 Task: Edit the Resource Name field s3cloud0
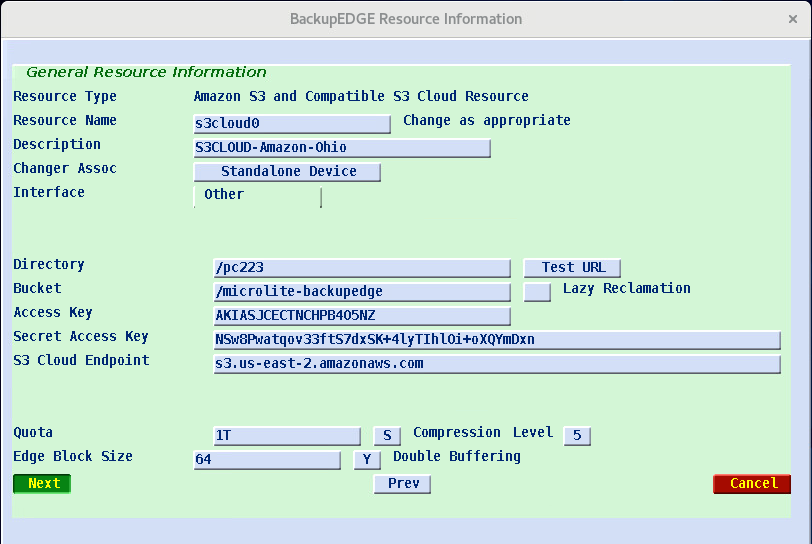[x=292, y=124]
